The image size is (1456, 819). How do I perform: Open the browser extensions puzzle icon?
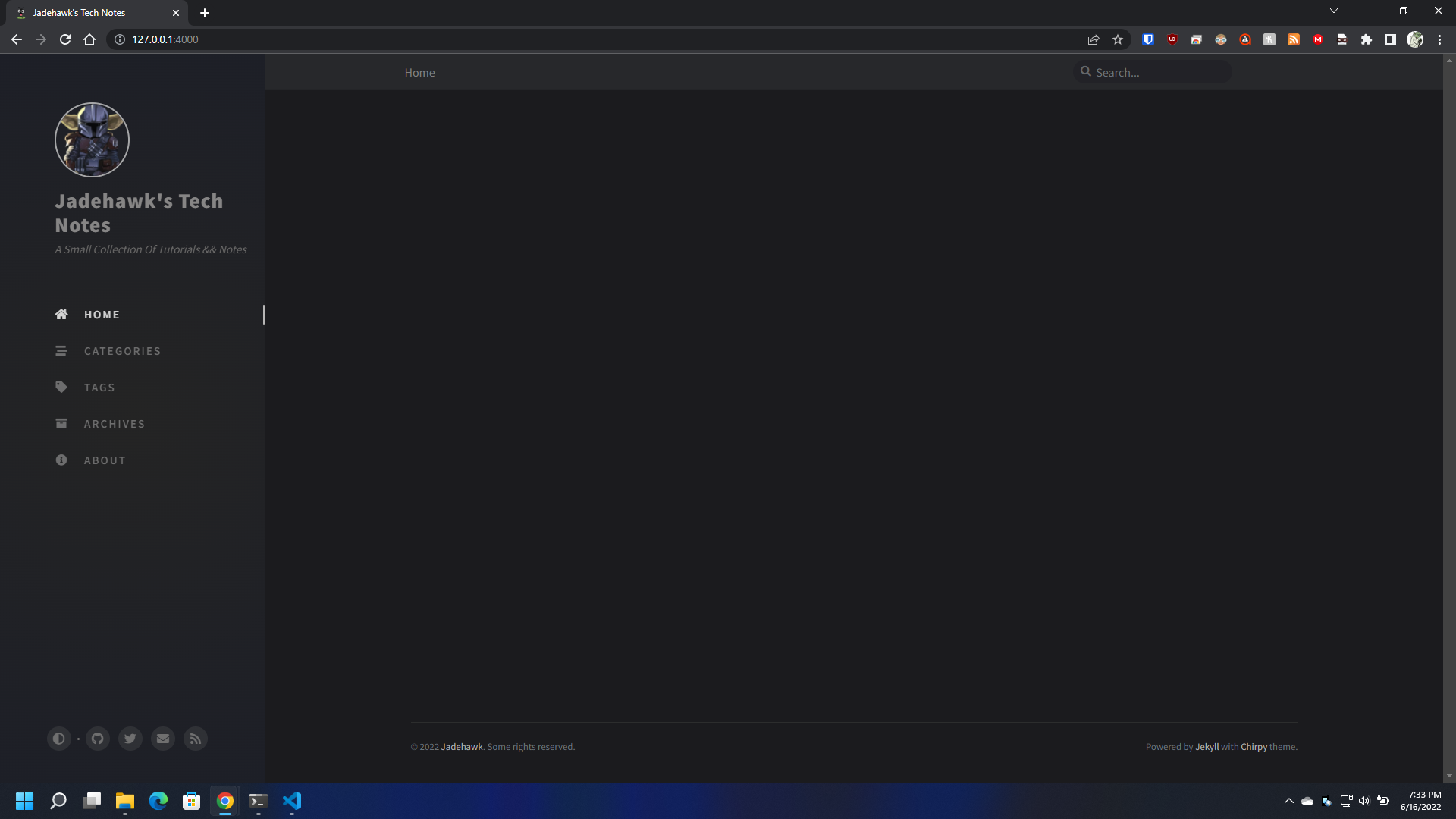click(1367, 39)
